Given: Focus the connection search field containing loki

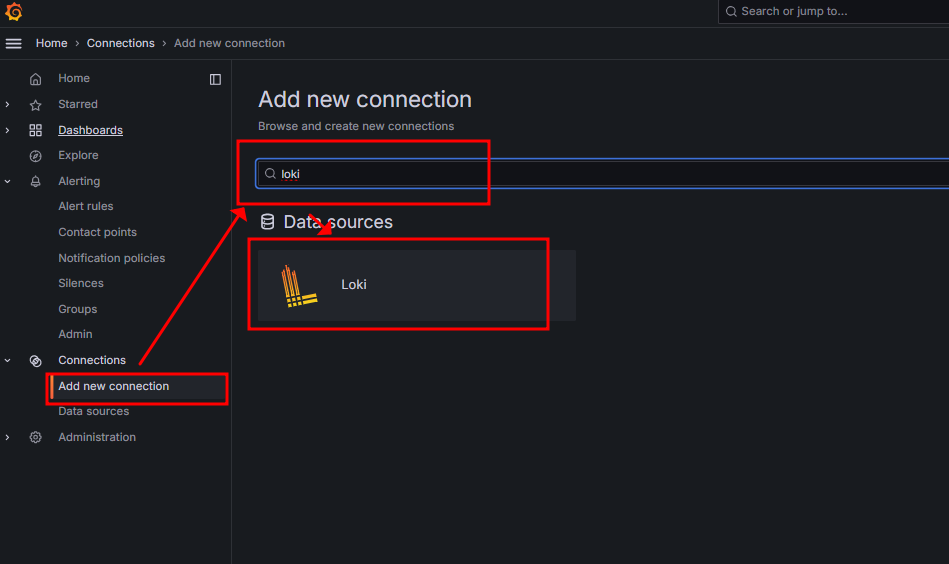Looking at the screenshot, I should click(602, 174).
